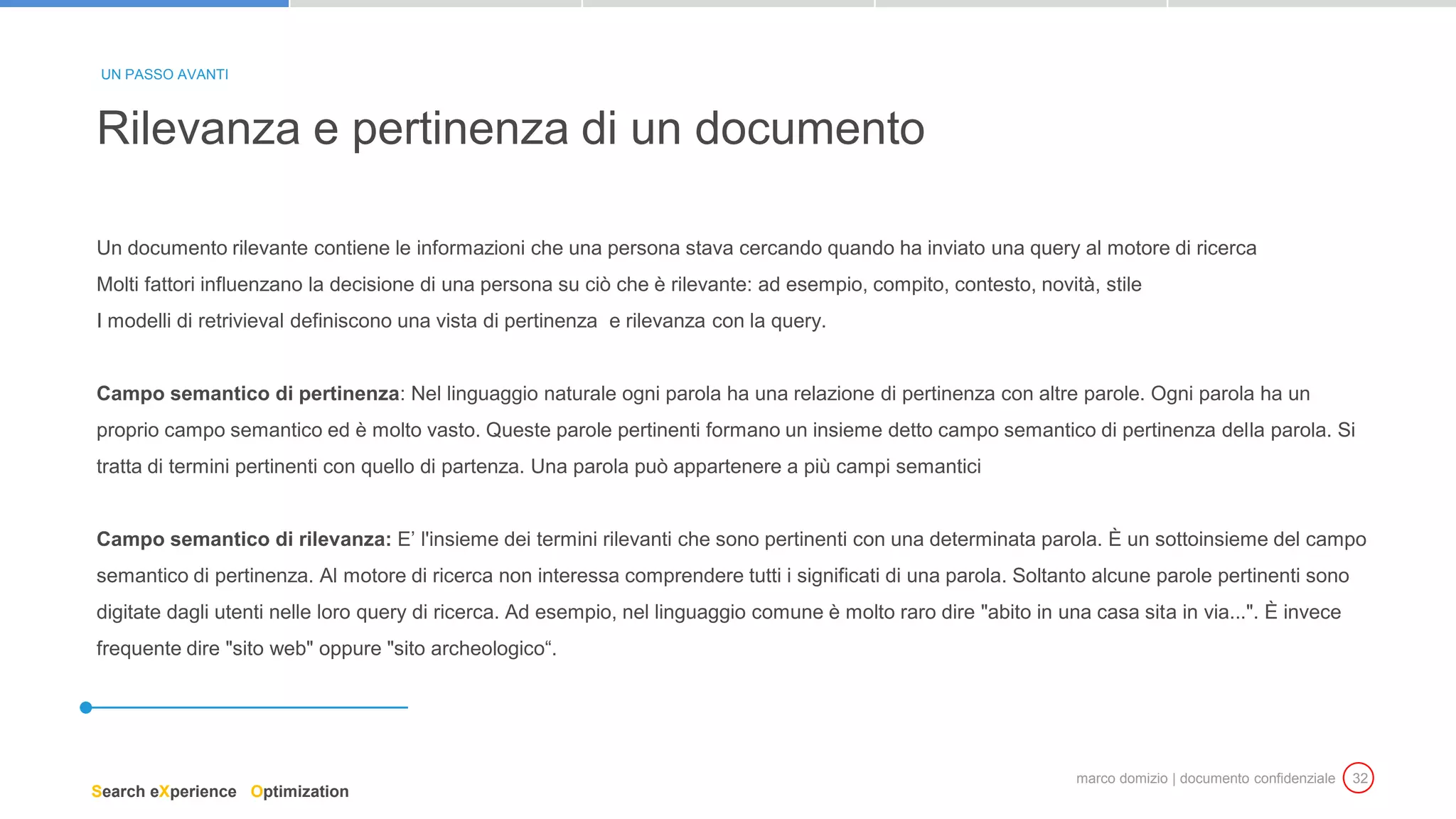Viewport: 1456px width, 819px height.
Task: Click the line 'frequente dire "sito web" oppure'
Action: (326, 648)
